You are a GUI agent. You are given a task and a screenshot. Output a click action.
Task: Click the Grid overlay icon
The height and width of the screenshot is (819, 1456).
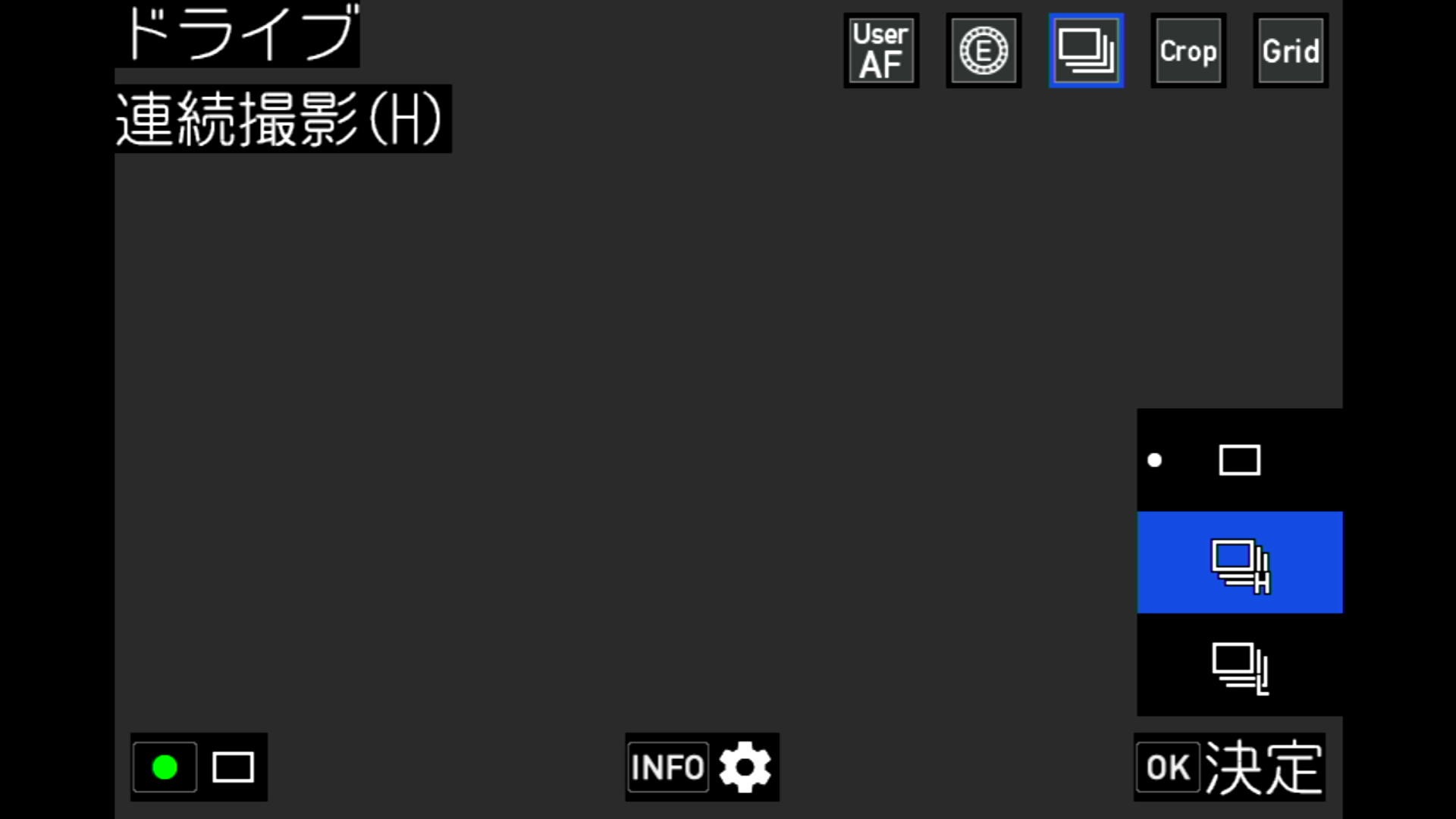coord(1291,50)
